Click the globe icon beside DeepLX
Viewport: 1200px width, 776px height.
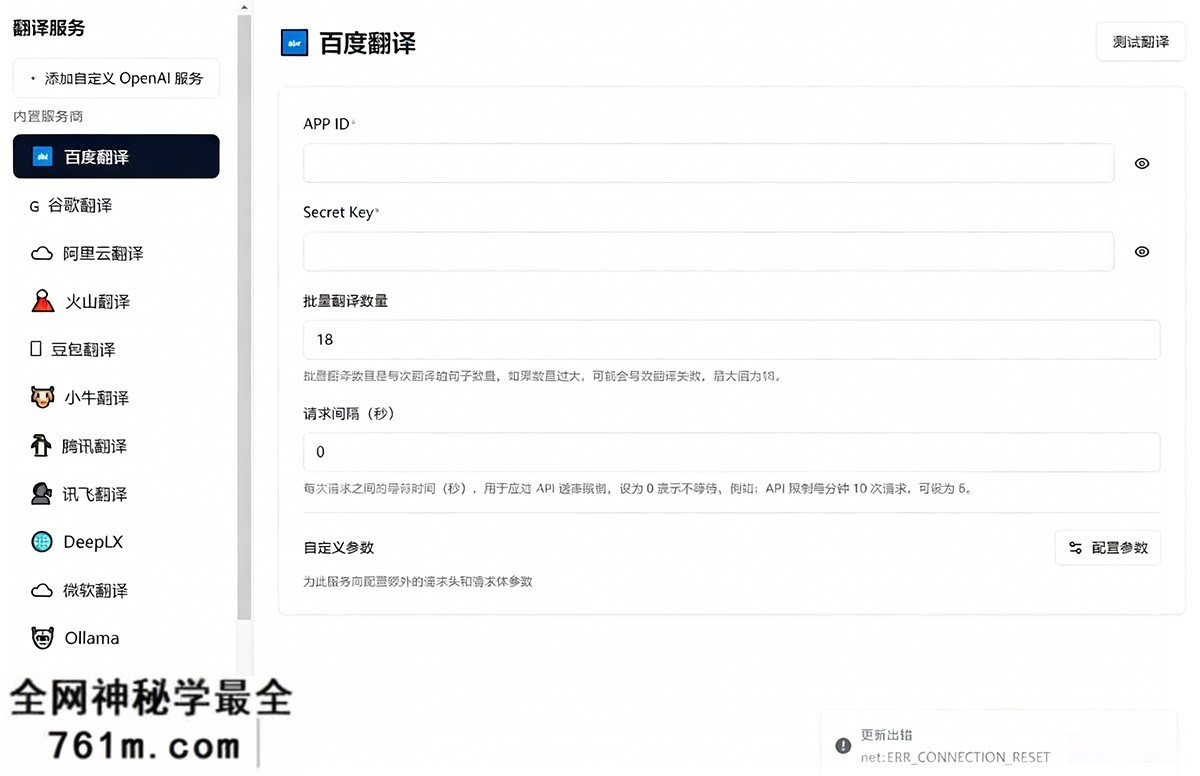tap(42, 542)
